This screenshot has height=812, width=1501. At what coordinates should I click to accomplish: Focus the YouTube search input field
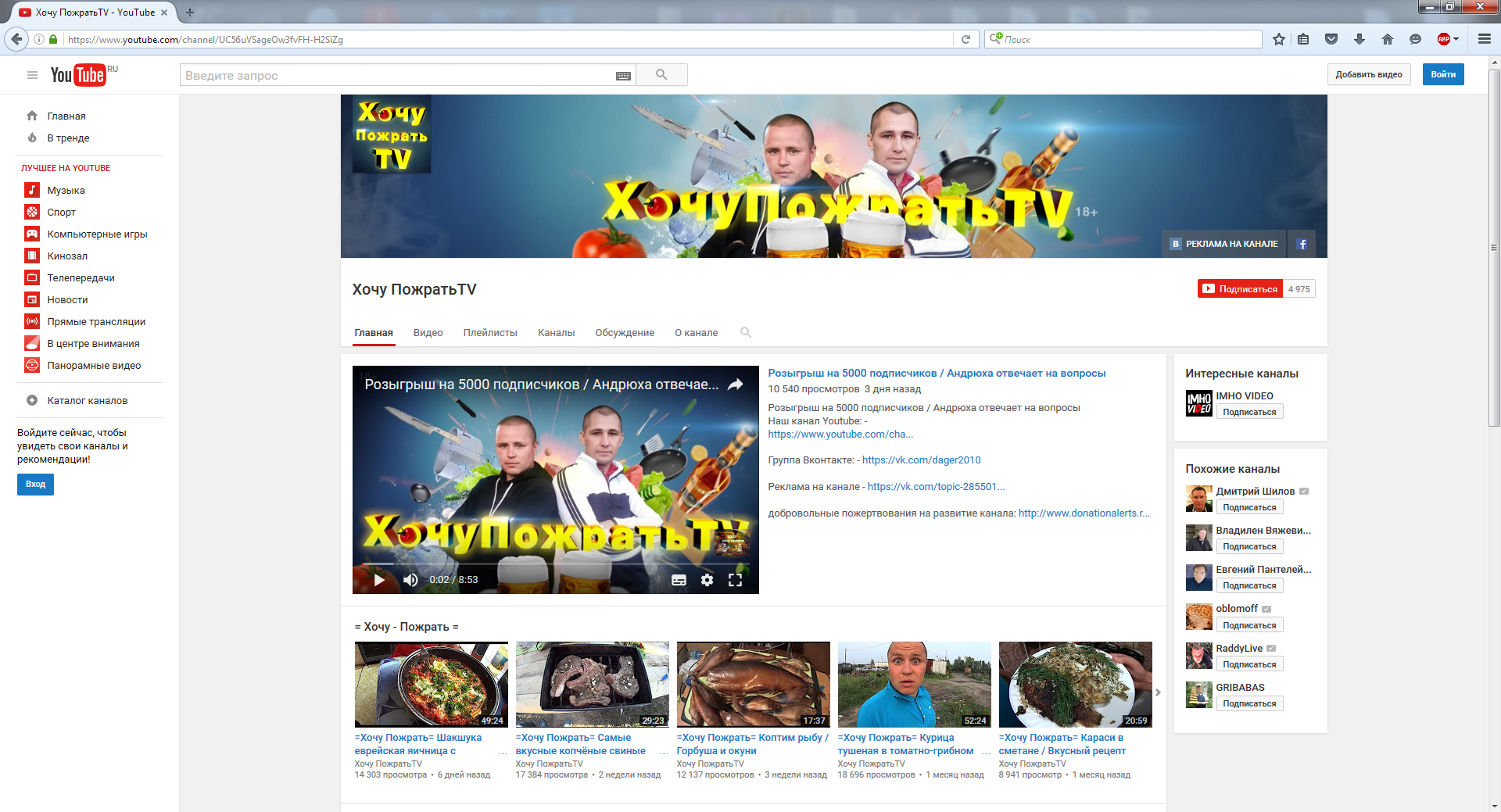tap(398, 75)
